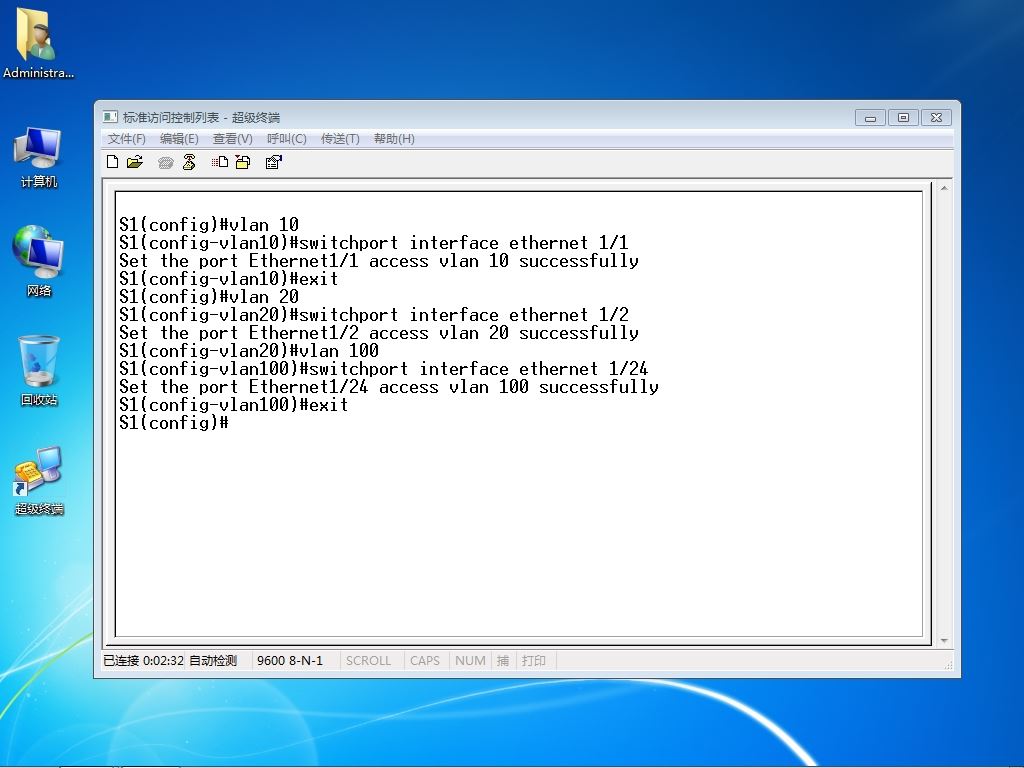
Task: Click the 'S1(config-vlan20)#vlan 100' line
Action: (249, 351)
